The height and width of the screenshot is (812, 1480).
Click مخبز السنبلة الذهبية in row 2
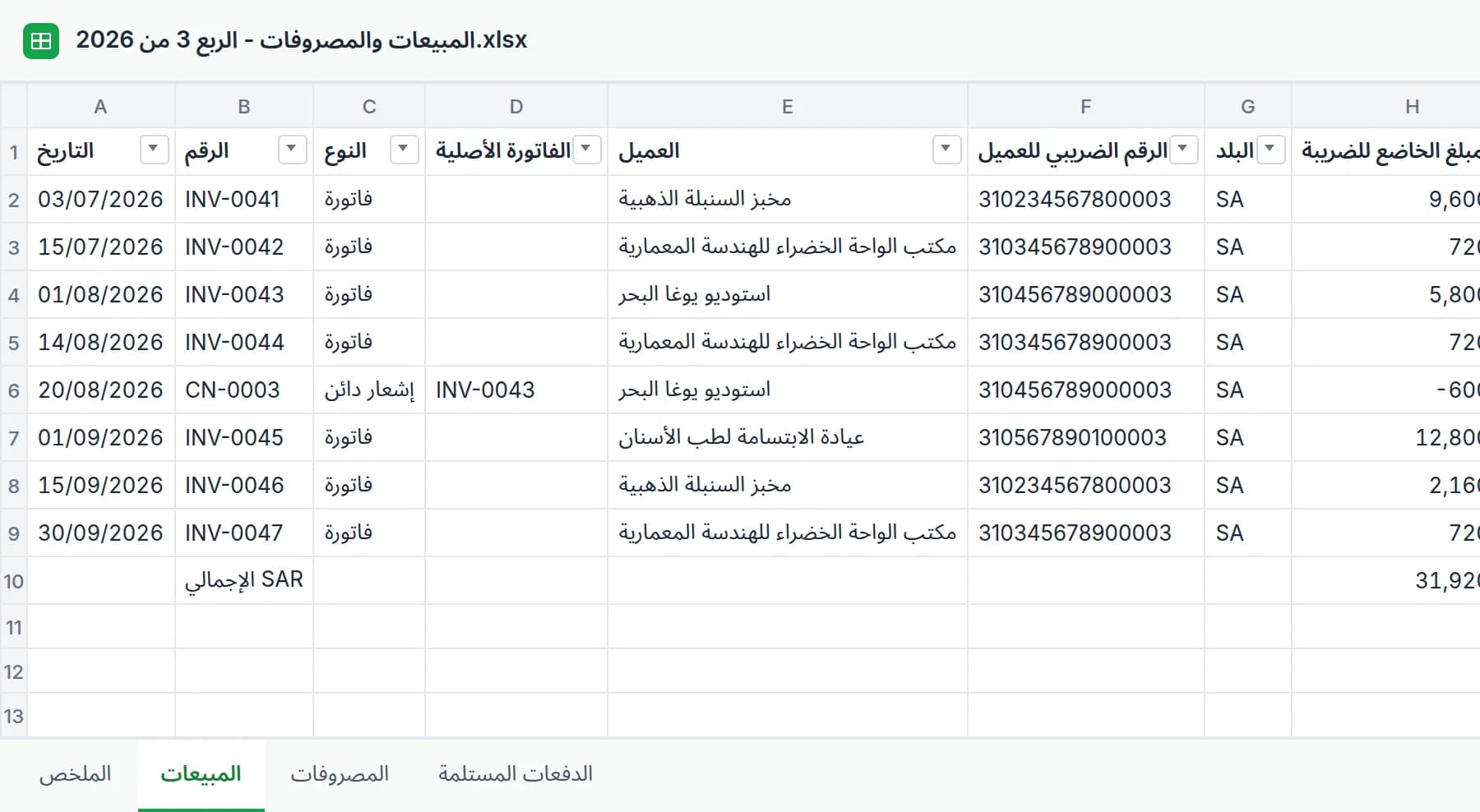(788, 200)
